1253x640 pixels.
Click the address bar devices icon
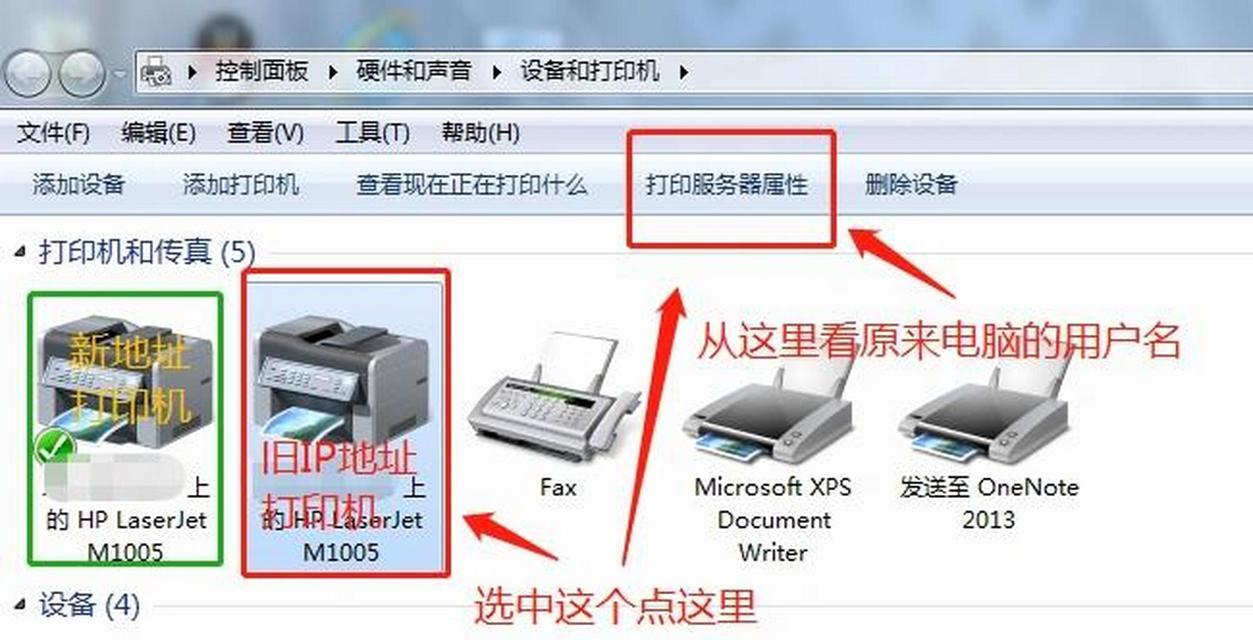click(x=155, y=72)
